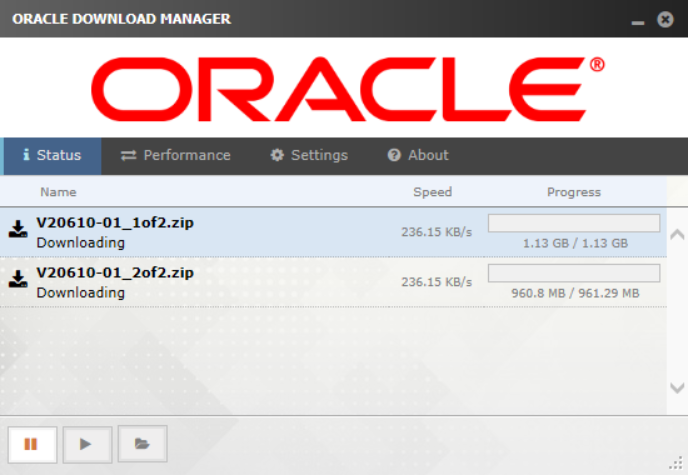This screenshot has width=688, height=475.
Task: Click the Oracle logo banner
Action: pyautogui.click(x=348, y=89)
